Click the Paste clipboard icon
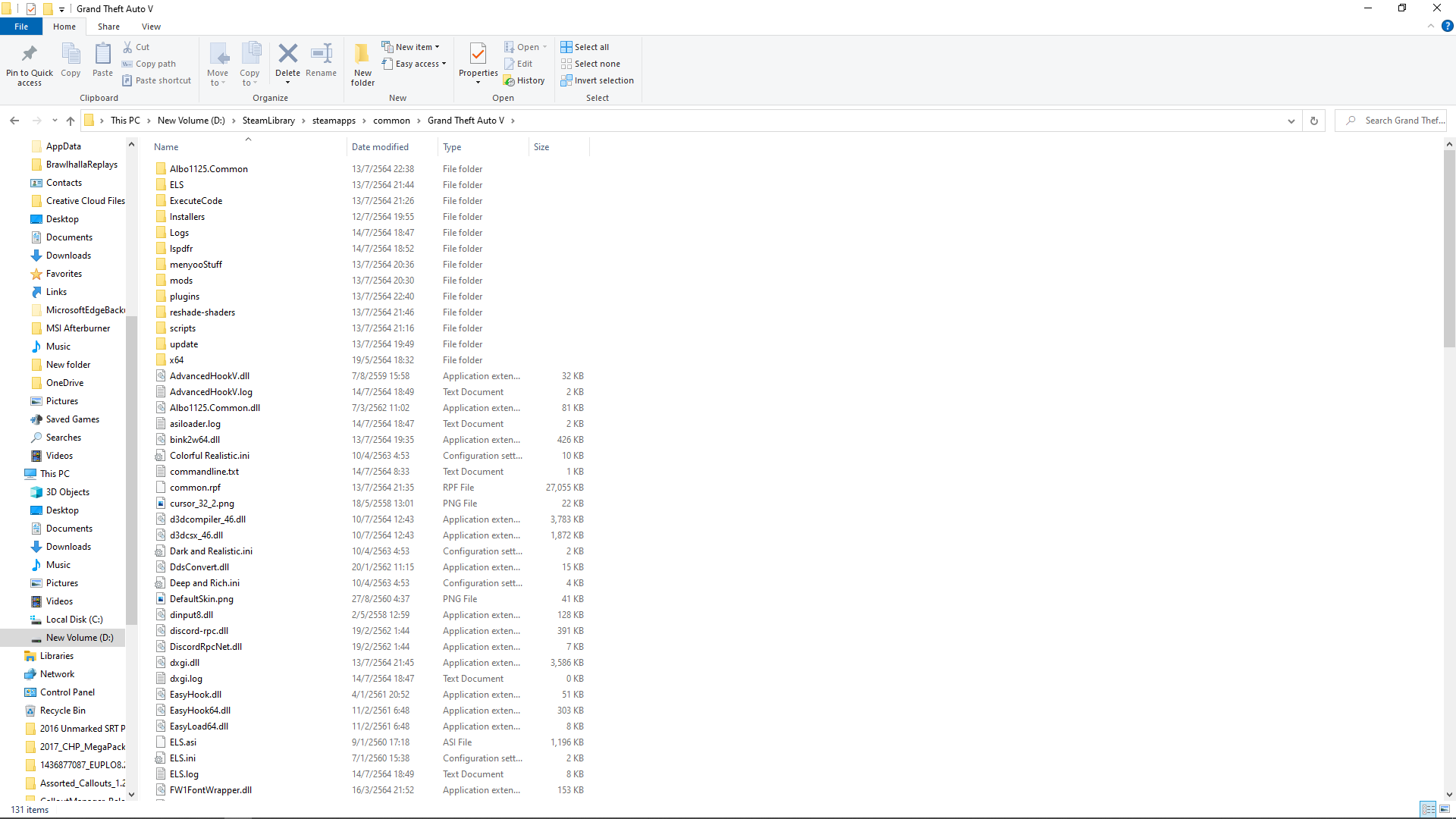Viewport: 1456px width, 819px height. (x=102, y=55)
